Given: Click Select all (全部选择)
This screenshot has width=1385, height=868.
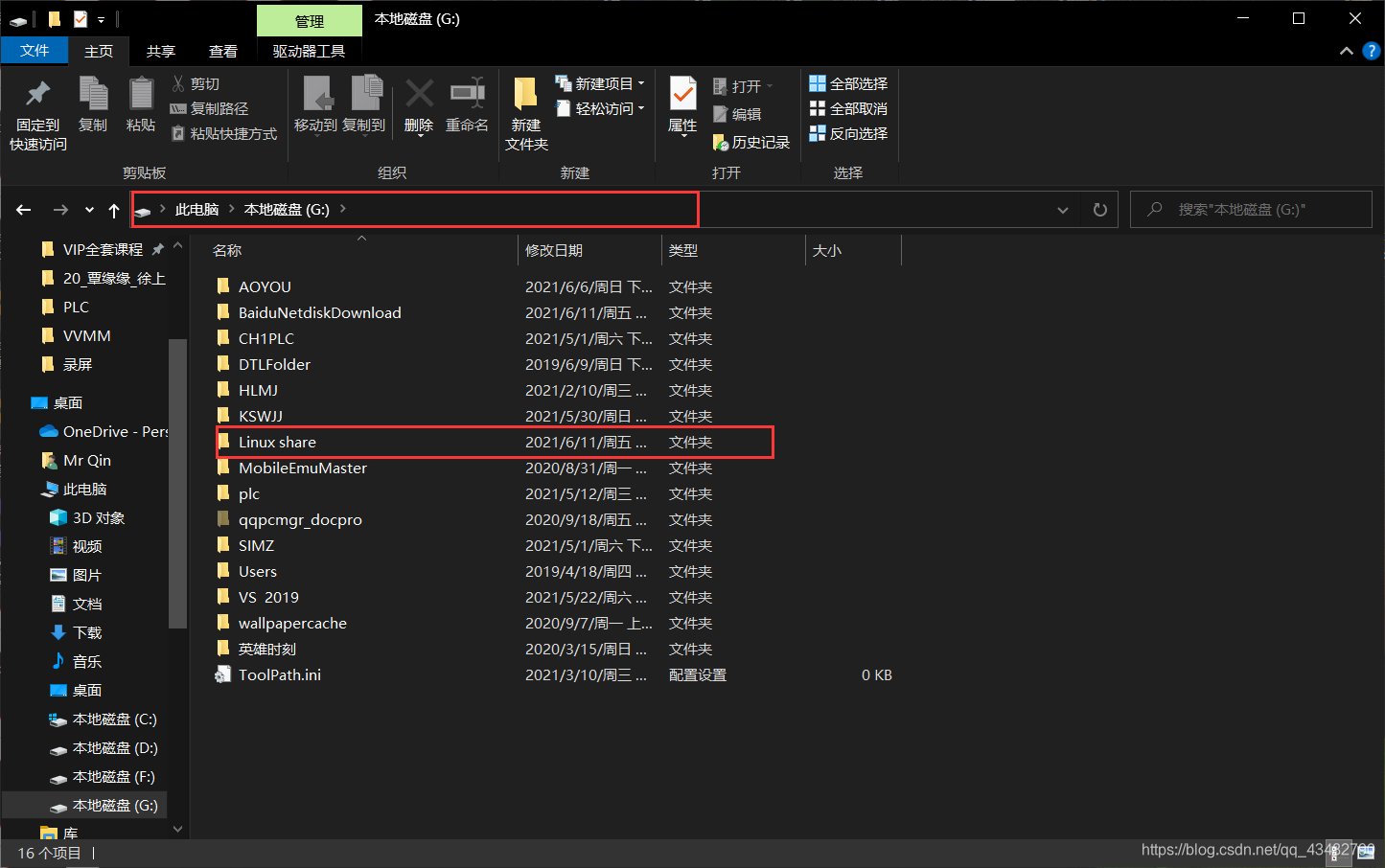Looking at the screenshot, I should pyautogui.click(x=848, y=84).
